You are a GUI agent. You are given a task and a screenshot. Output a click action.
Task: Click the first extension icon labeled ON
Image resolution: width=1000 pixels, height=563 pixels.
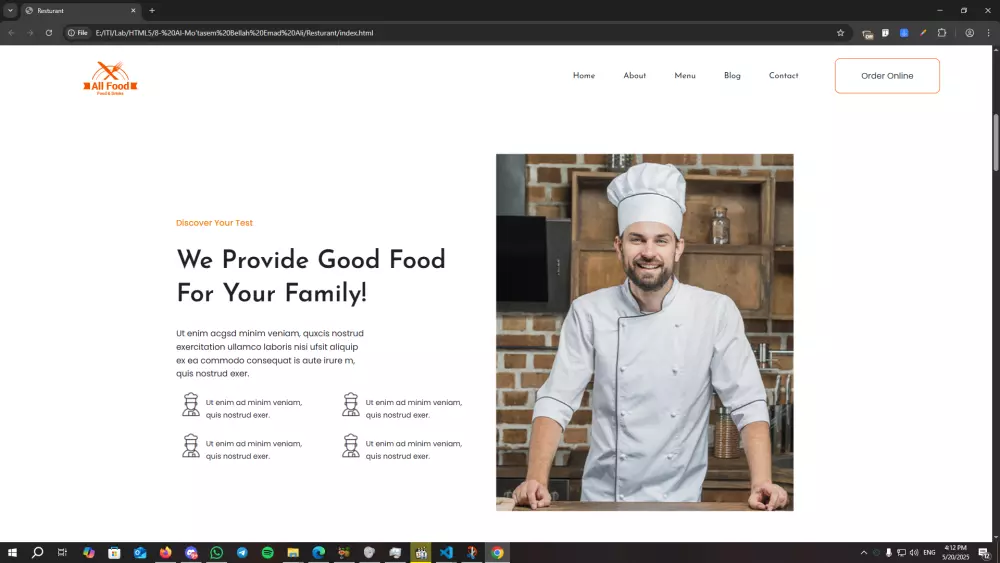[867, 33]
